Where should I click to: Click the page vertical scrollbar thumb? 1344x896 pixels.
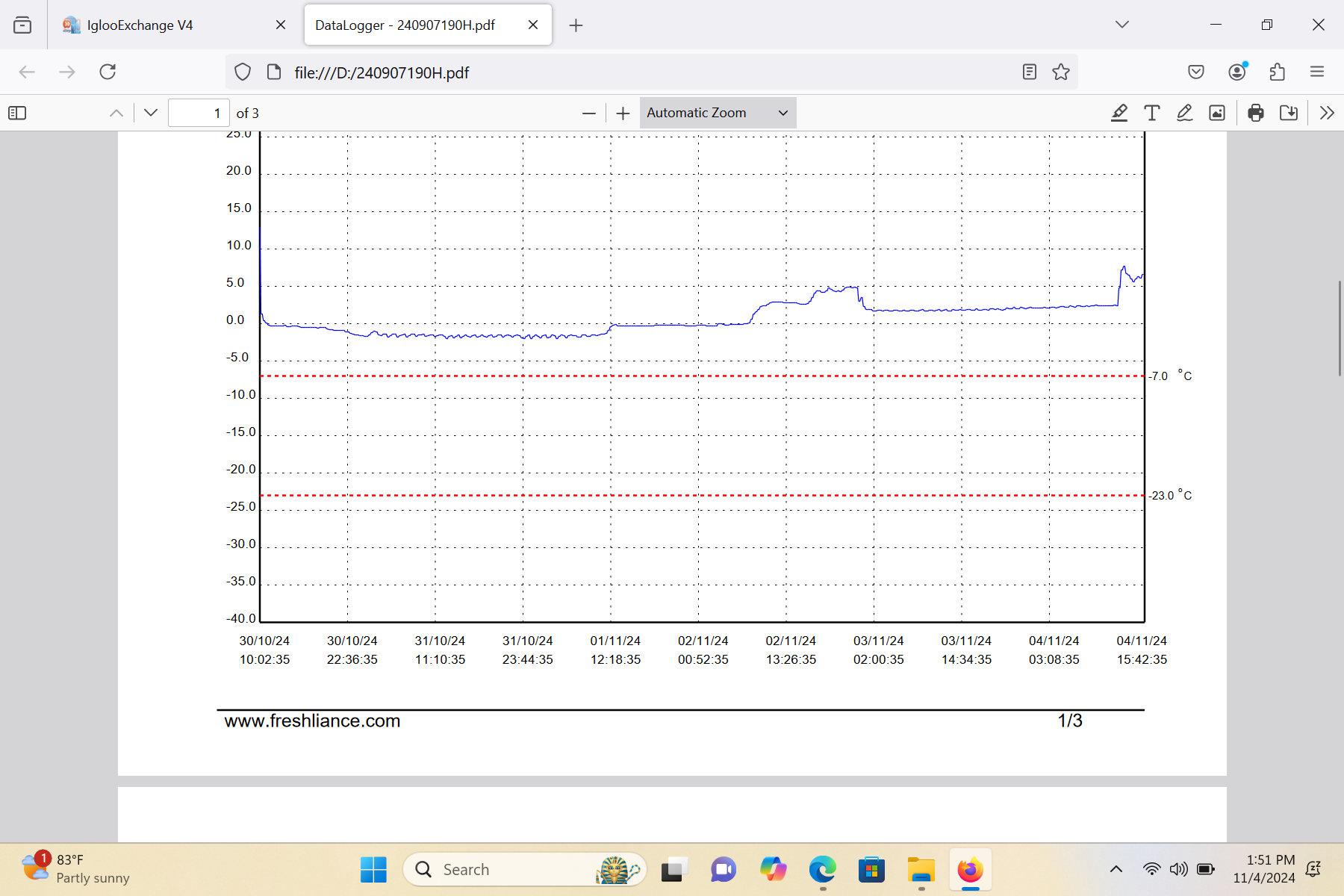pos(1340,329)
